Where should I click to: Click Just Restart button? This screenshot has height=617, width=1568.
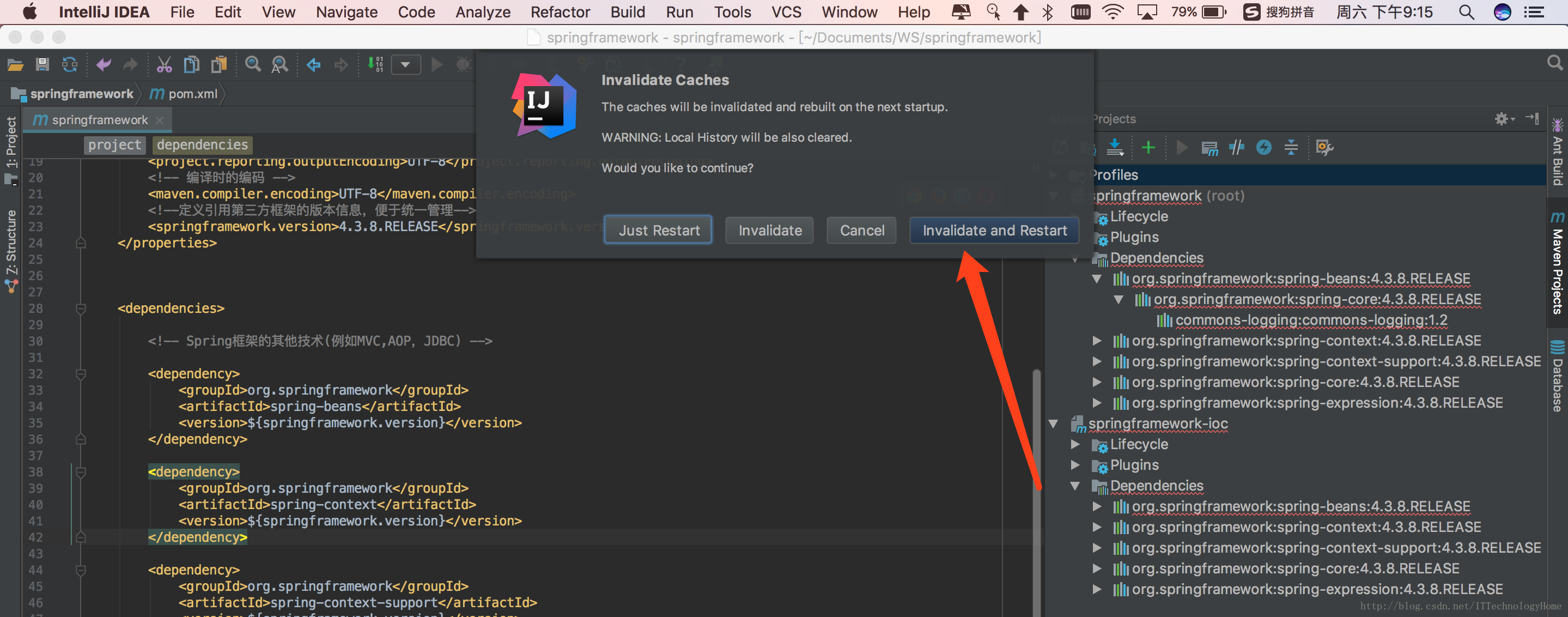tap(658, 230)
